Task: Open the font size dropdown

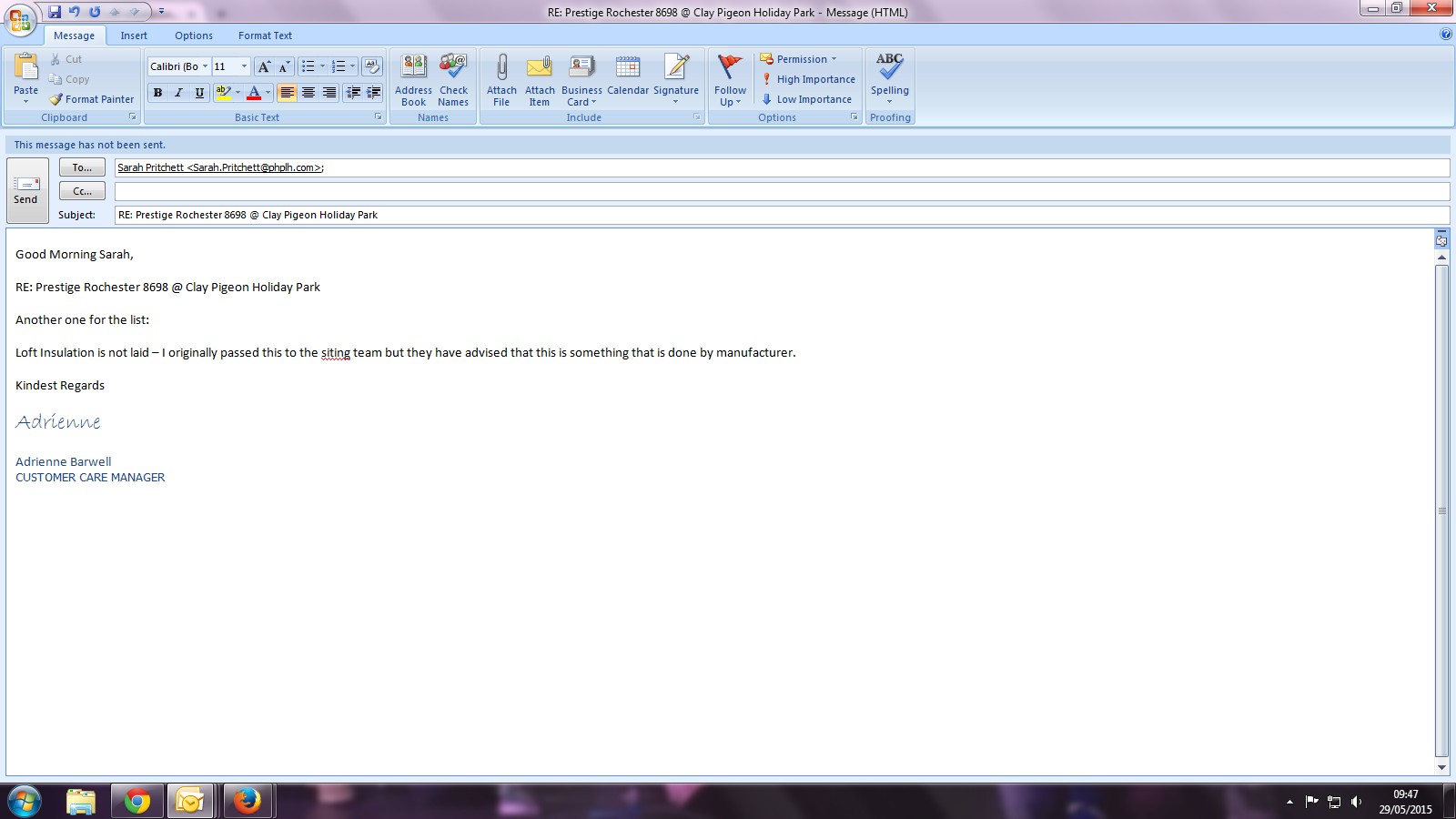Action: [x=244, y=66]
